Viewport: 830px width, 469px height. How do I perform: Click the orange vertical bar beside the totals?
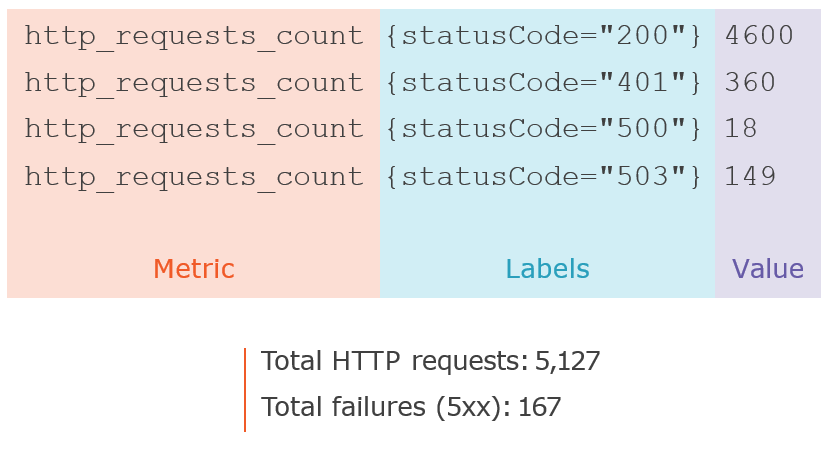coord(245,390)
